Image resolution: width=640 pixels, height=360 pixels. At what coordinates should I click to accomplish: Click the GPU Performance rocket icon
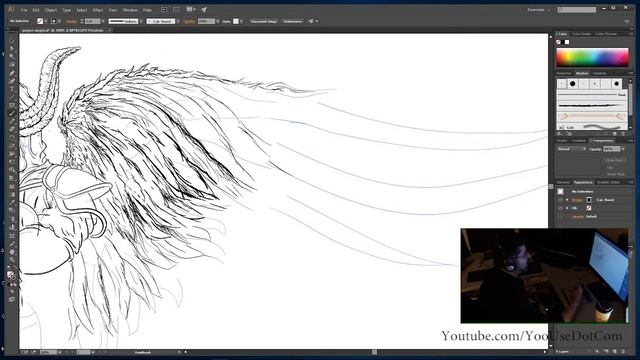[204, 9]
